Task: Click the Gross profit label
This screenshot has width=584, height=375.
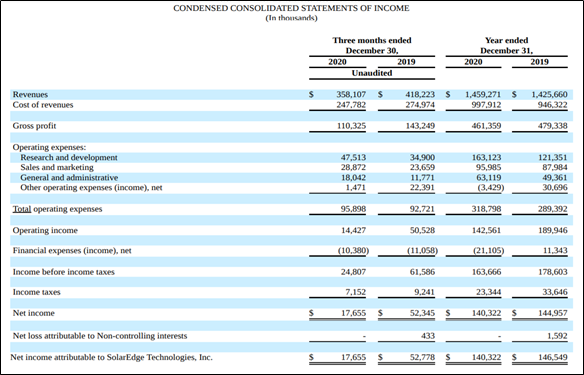Action: (34, 126)
